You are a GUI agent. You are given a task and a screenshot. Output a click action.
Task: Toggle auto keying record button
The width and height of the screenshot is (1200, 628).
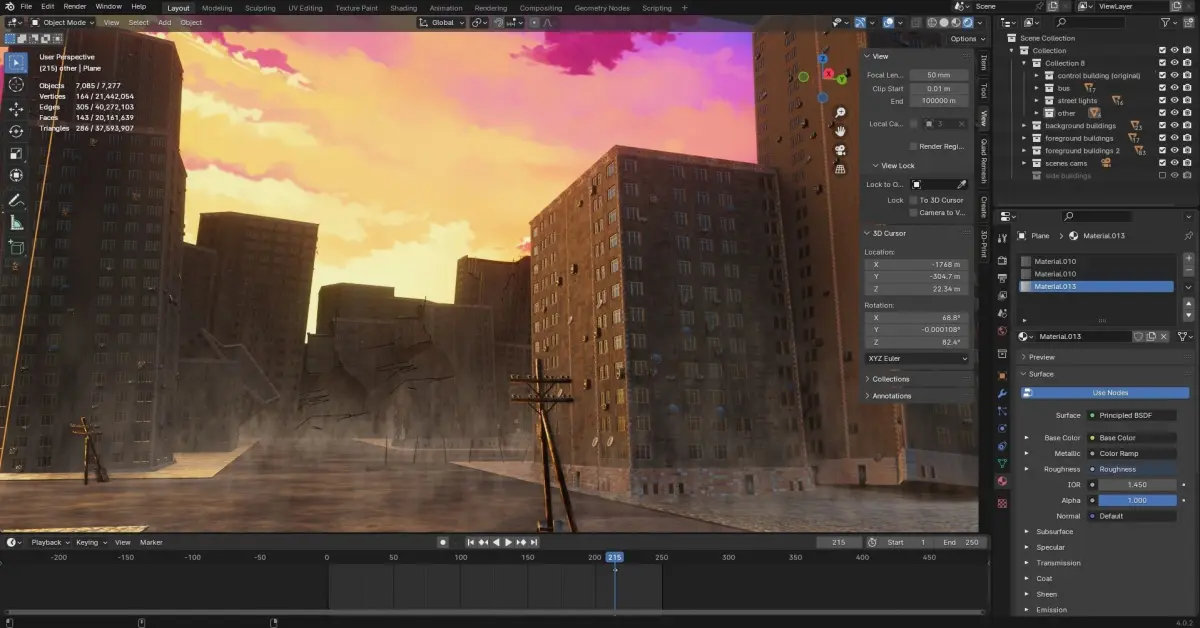tap(443, 542)
